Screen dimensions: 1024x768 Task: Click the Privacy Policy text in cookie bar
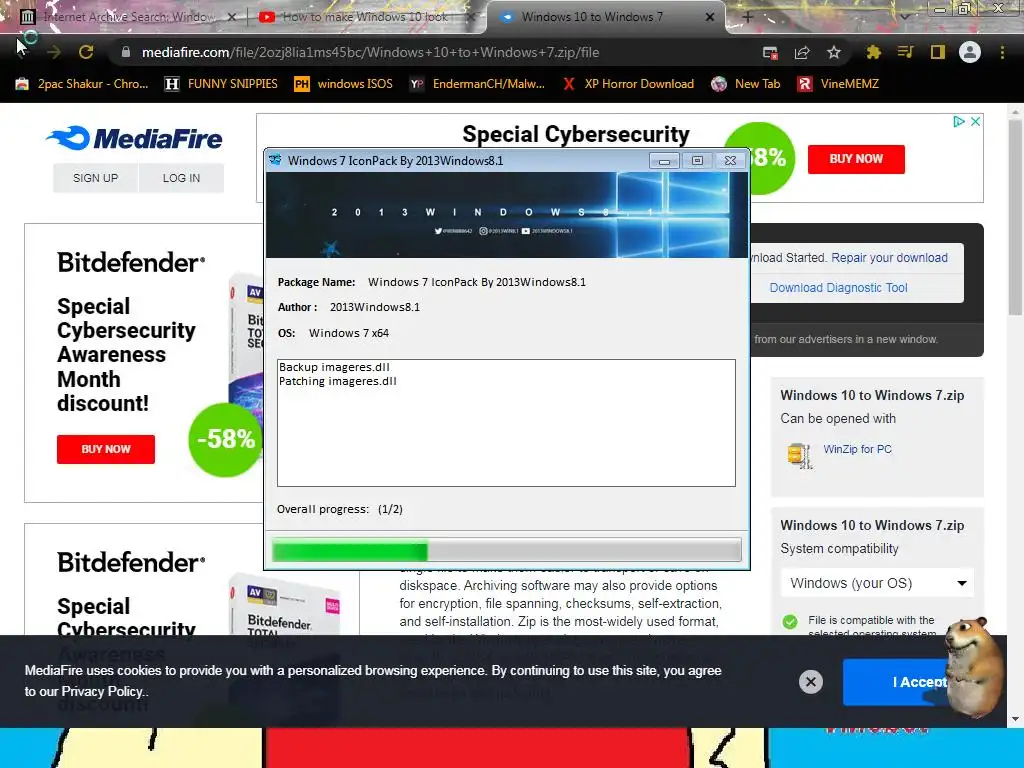click(x=102, y=691)
